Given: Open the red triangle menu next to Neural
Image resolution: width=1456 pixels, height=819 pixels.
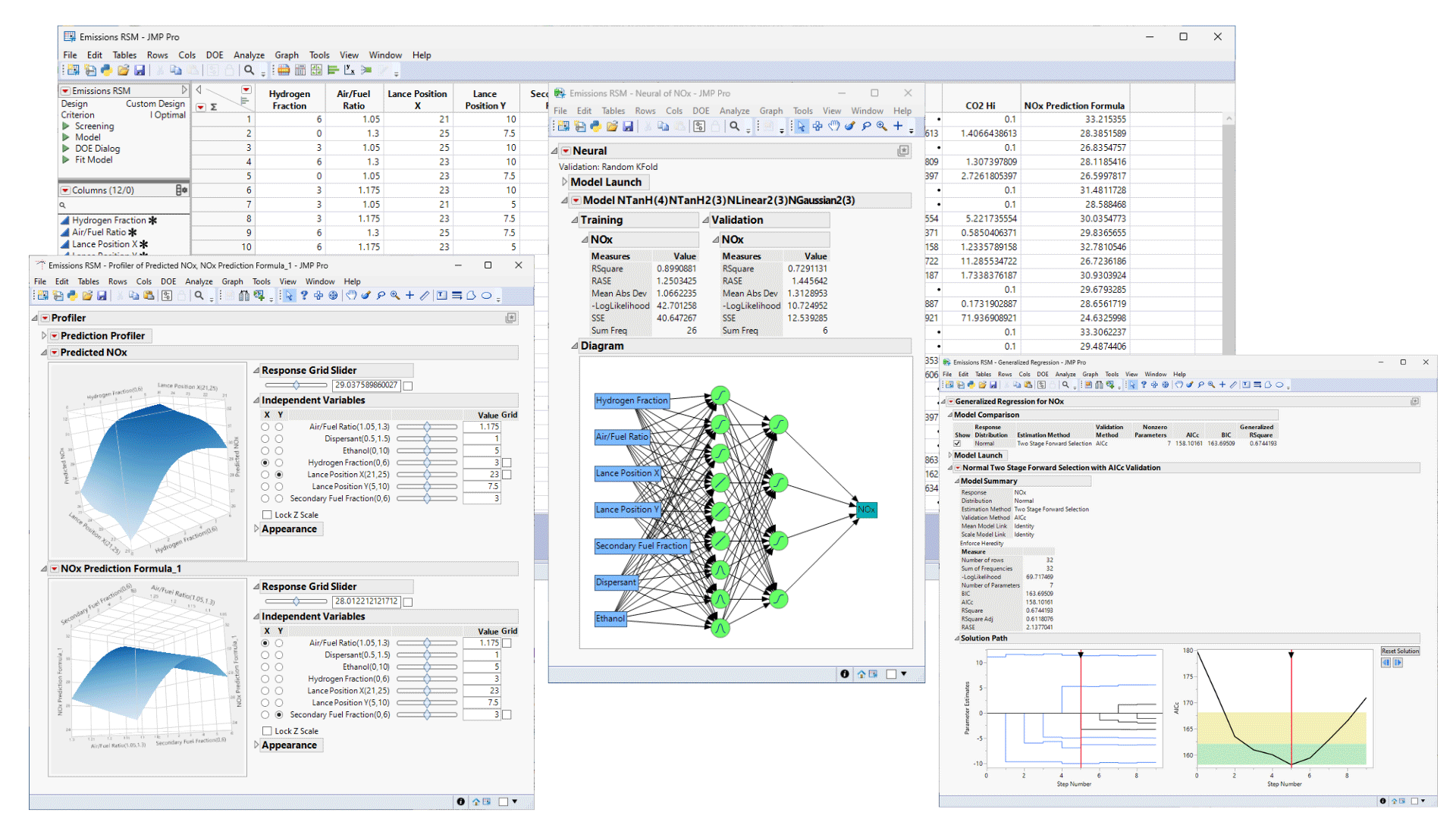Looking at the screenshot, I should [566, 151].
